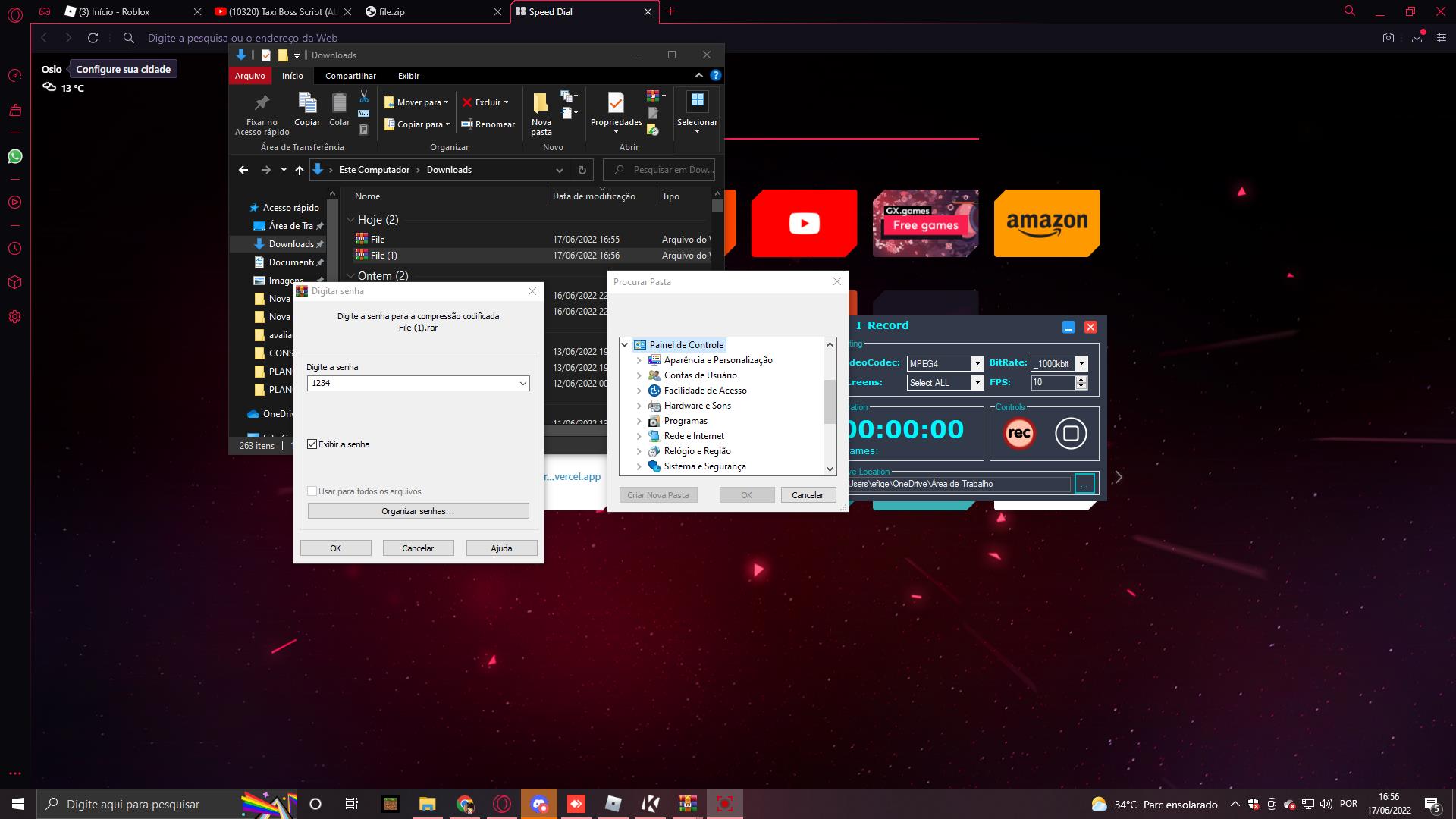Click the Organizar senhas button

coord(418,511)
